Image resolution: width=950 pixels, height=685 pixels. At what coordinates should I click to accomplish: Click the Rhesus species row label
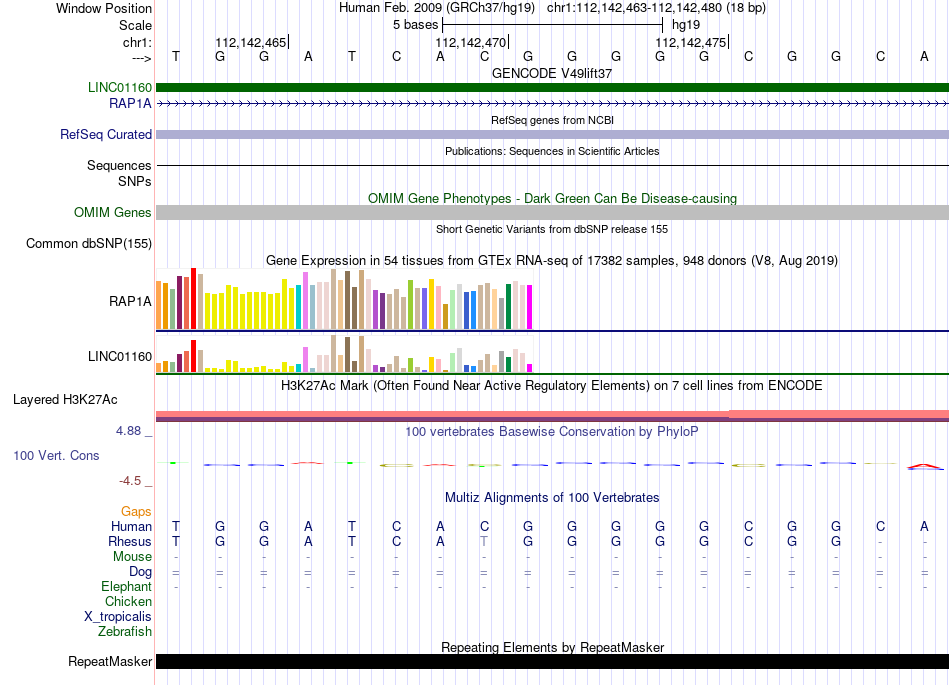click(x=130, y=541)
